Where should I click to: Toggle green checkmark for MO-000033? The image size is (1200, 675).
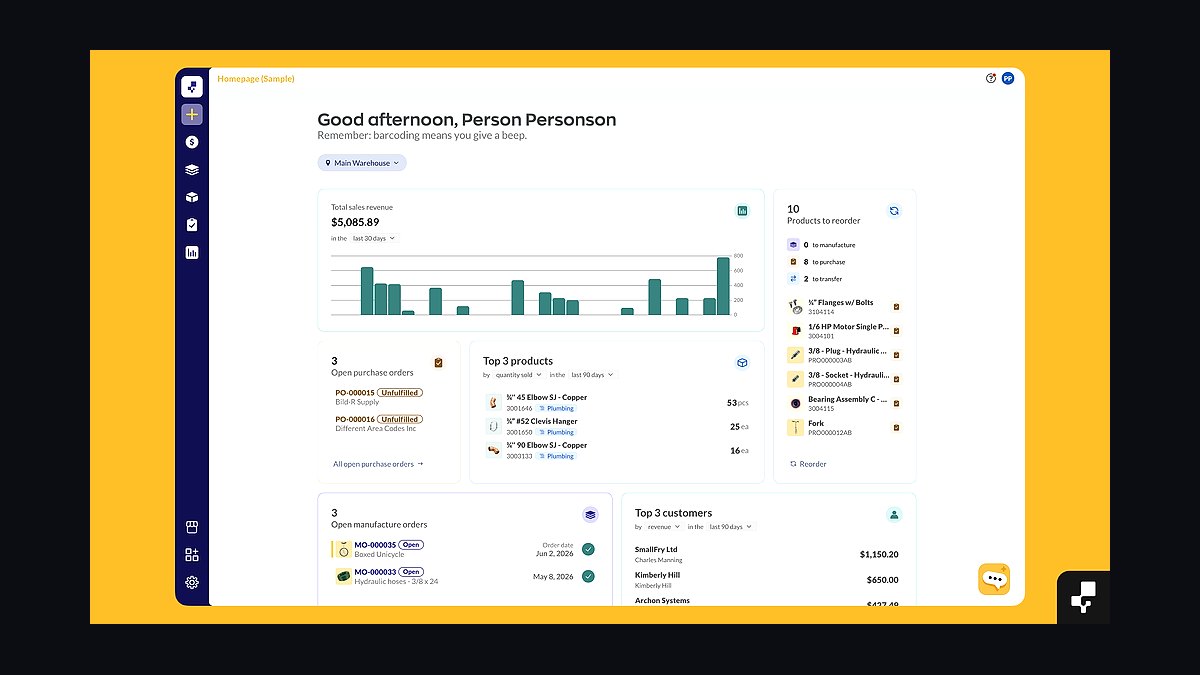coord(588,576)
